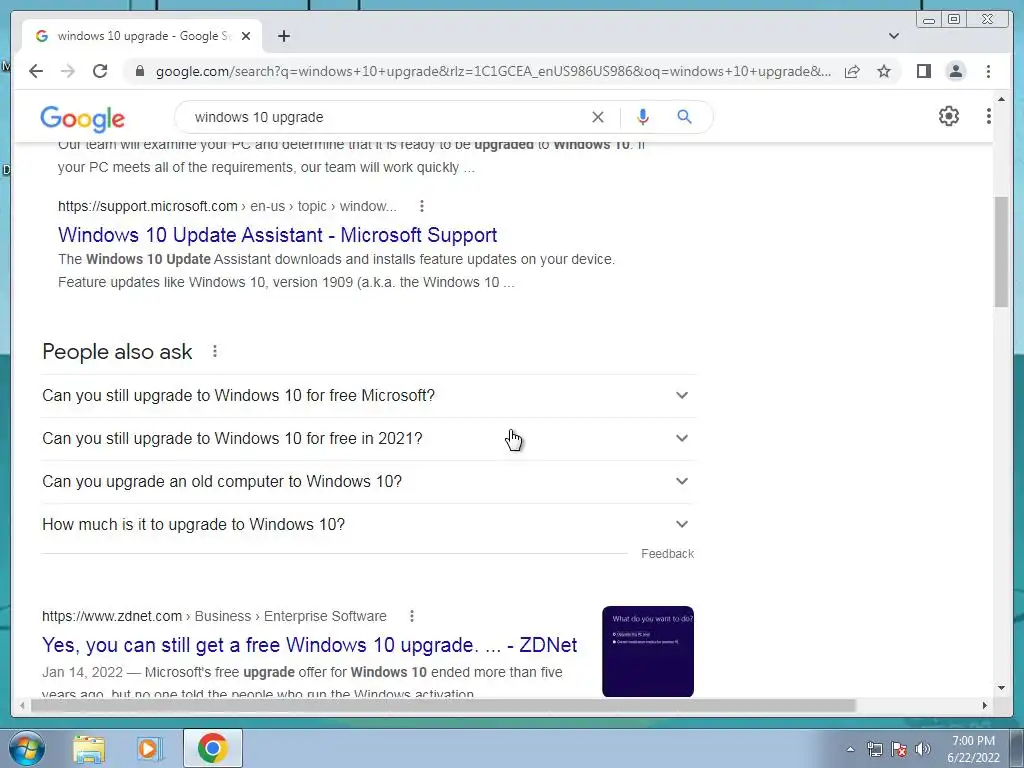Open the volume control in tray
The width and height of the screenshot is (1024, 768).
click(923, 749)
